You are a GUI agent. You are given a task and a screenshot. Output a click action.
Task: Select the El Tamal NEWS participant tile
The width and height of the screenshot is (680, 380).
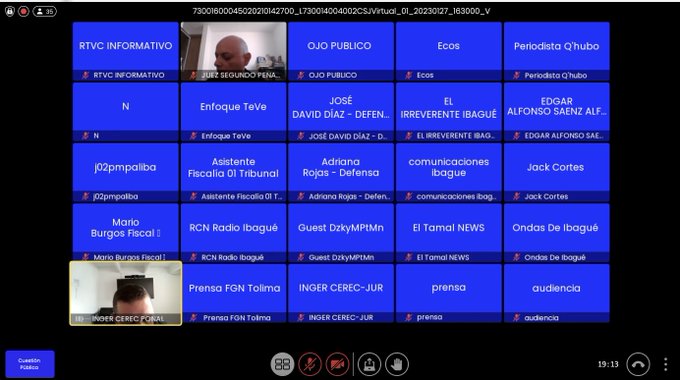pos(448,233)
